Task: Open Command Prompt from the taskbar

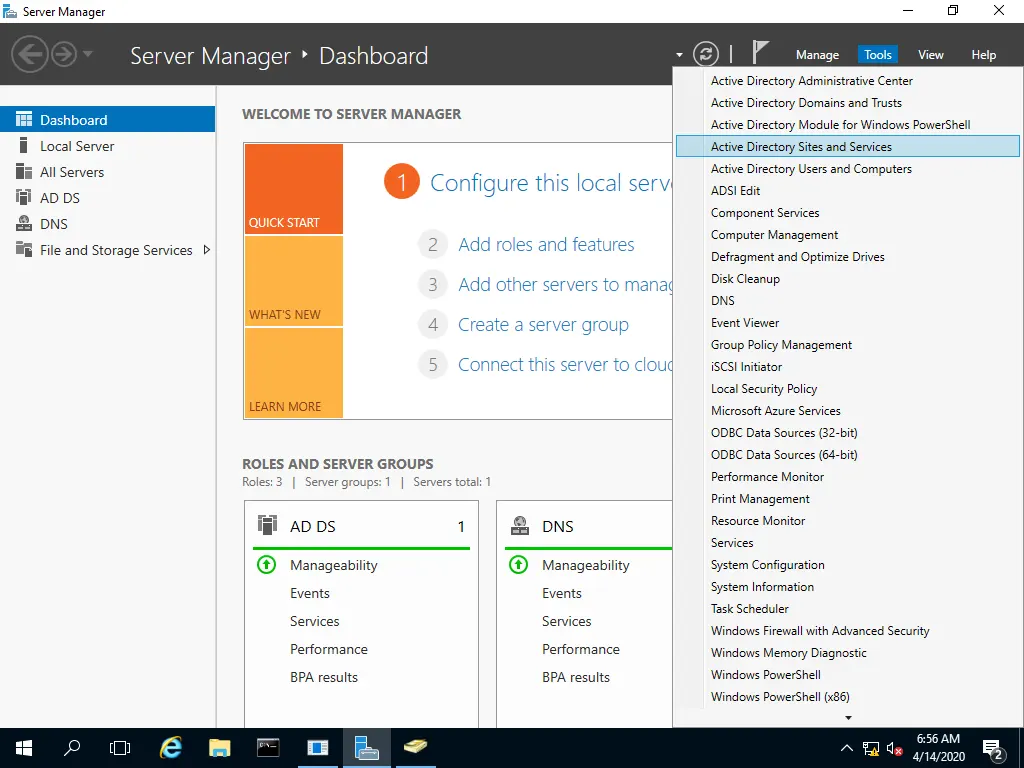Action: [268, 748]
